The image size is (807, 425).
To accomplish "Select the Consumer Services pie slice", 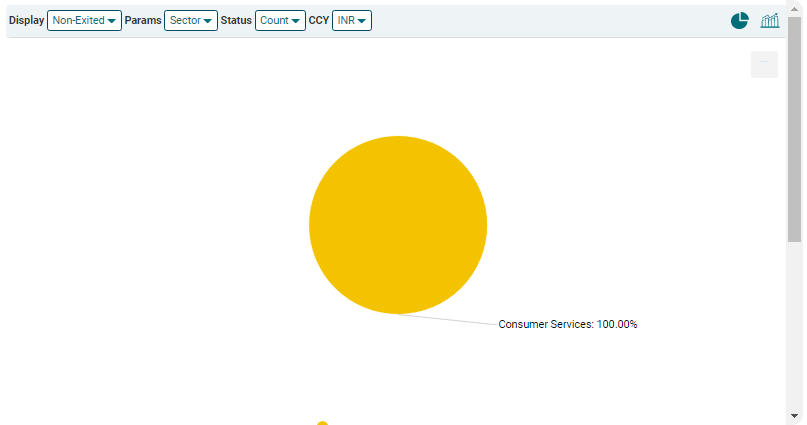I will click(x=398, y=225).
